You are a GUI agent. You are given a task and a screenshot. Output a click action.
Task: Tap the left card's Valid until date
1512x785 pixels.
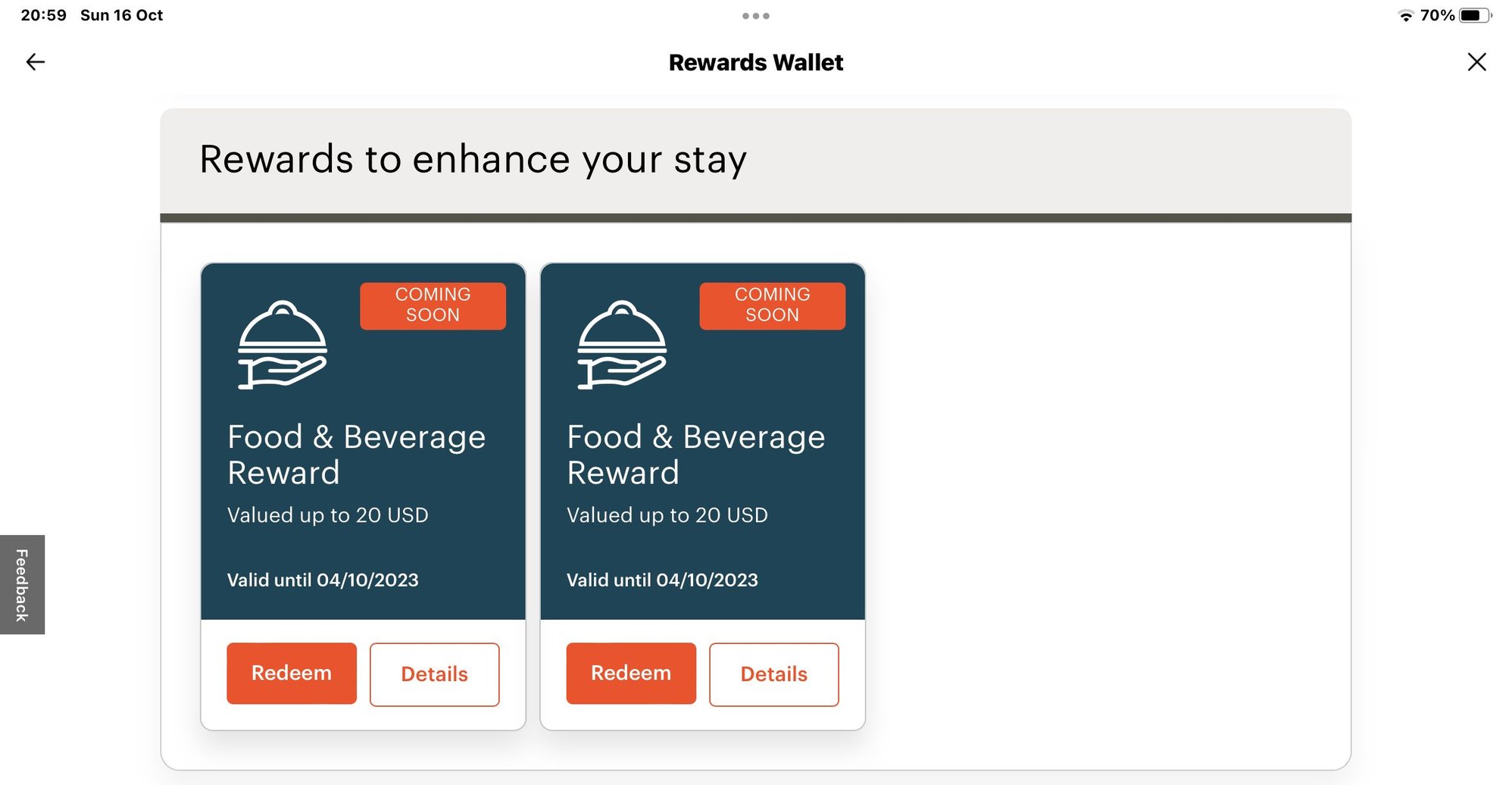pos(323,580)
